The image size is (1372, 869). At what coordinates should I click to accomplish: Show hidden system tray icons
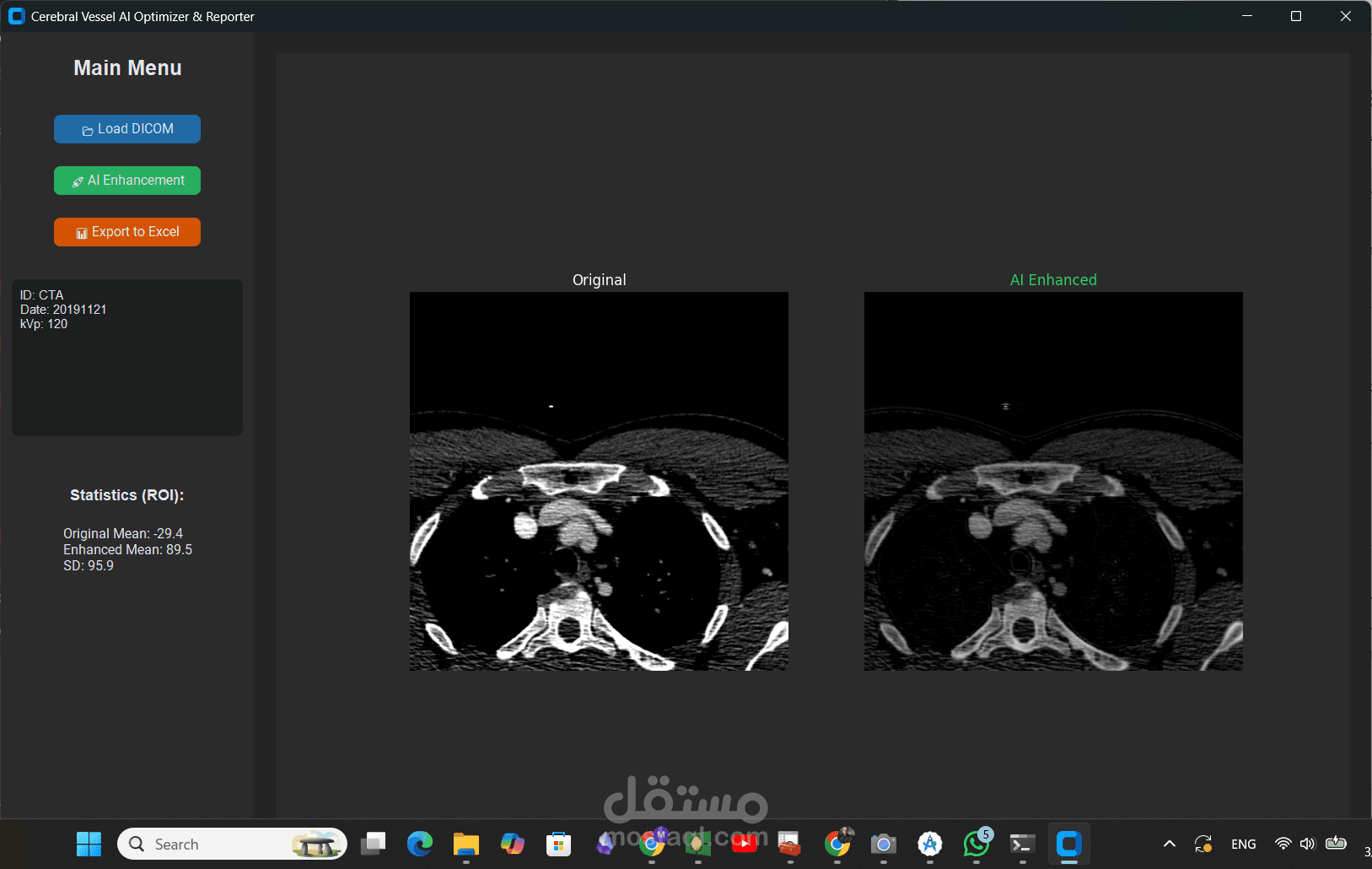click(x=1170, y=844)
